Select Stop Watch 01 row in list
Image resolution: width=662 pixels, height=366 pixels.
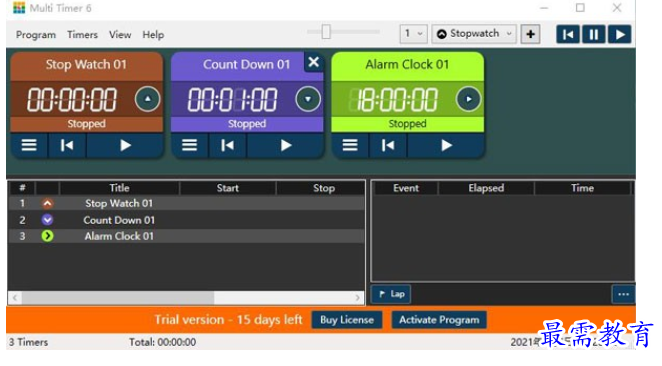click(186, 203)
